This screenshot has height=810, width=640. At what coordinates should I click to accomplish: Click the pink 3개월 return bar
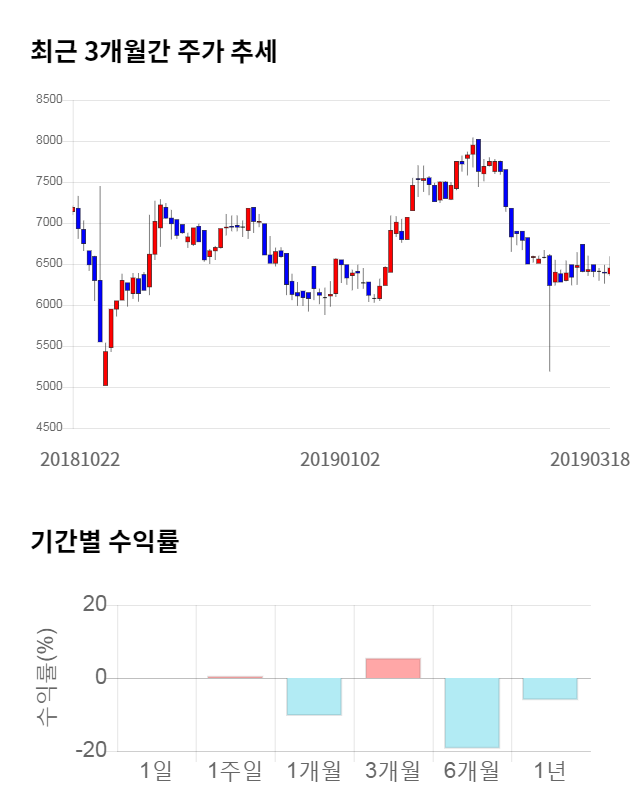click(393, 668)
